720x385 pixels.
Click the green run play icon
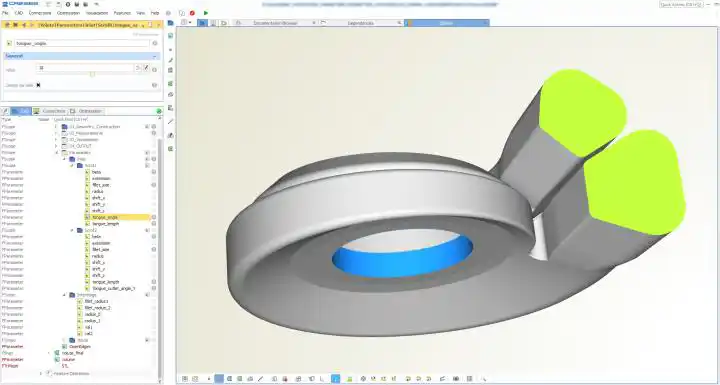click(206, 13)
